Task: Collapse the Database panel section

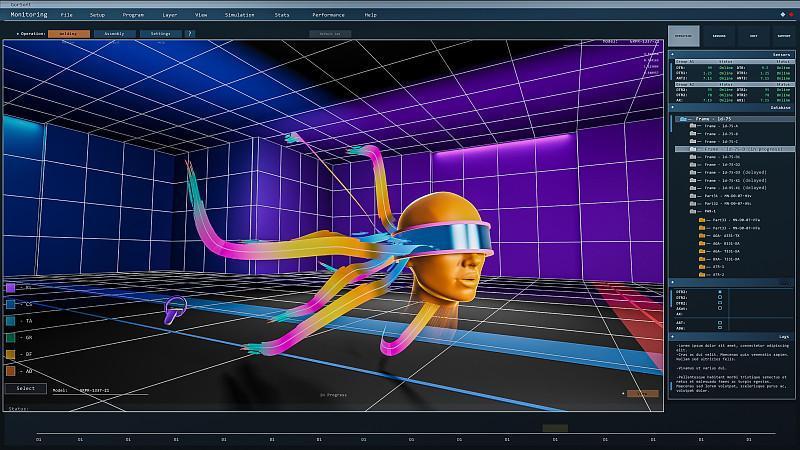Action: point(672,108)
